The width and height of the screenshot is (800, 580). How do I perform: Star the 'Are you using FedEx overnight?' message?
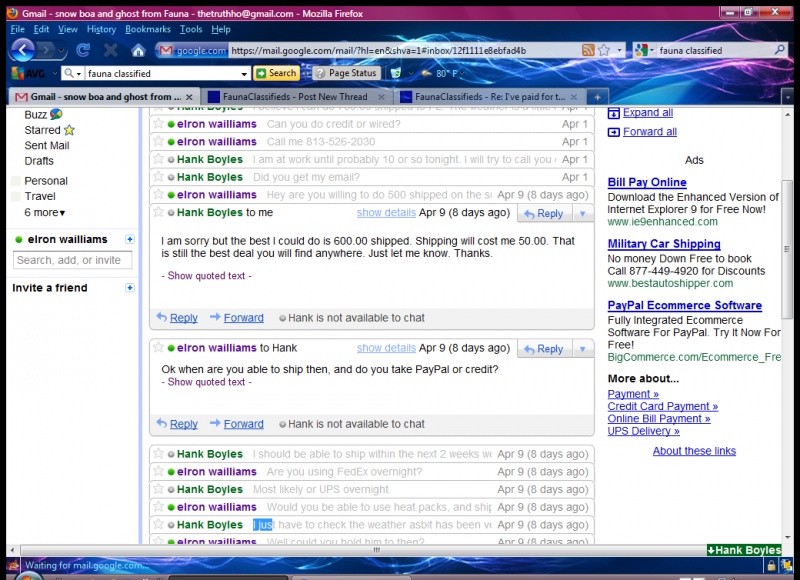pyautogui.click(x=159, y=471)
